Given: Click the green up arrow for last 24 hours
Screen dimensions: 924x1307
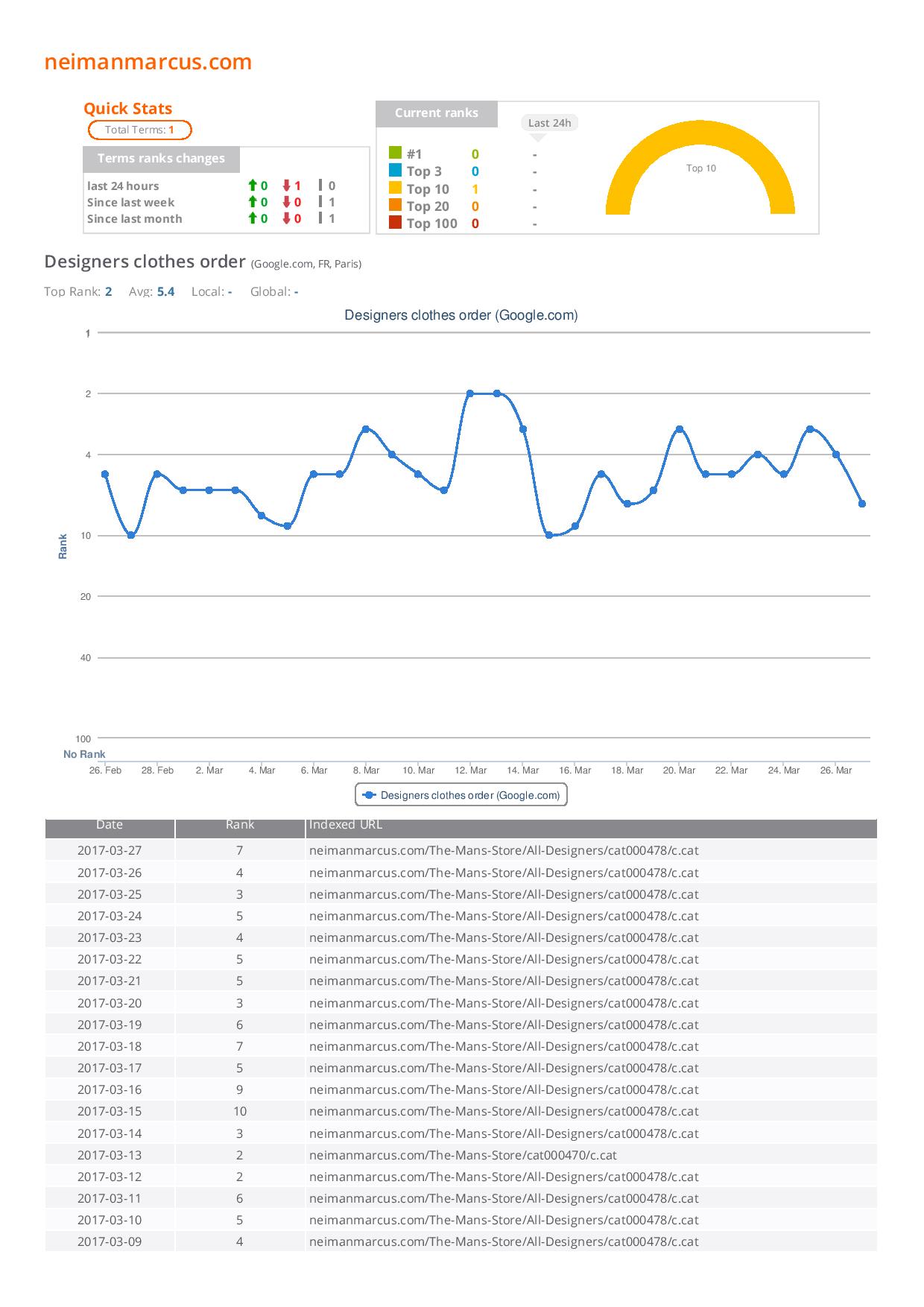Looking at the screenshot, I should (x=253, y=186).
